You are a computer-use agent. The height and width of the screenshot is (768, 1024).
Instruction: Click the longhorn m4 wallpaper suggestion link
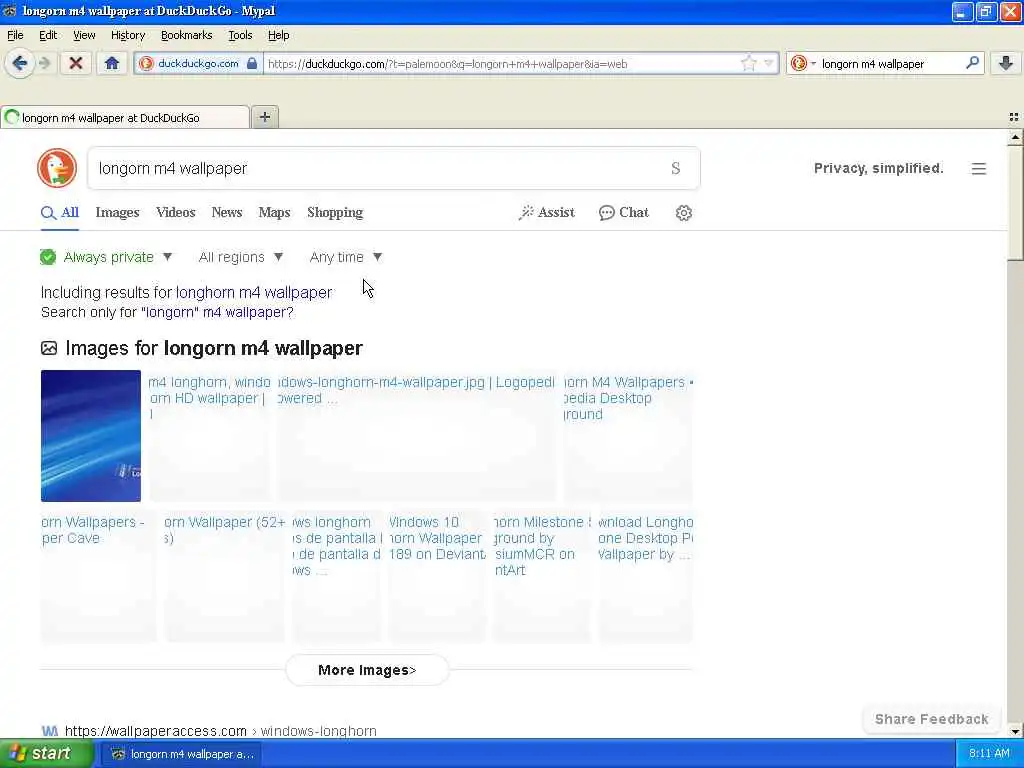click(254, 293)
